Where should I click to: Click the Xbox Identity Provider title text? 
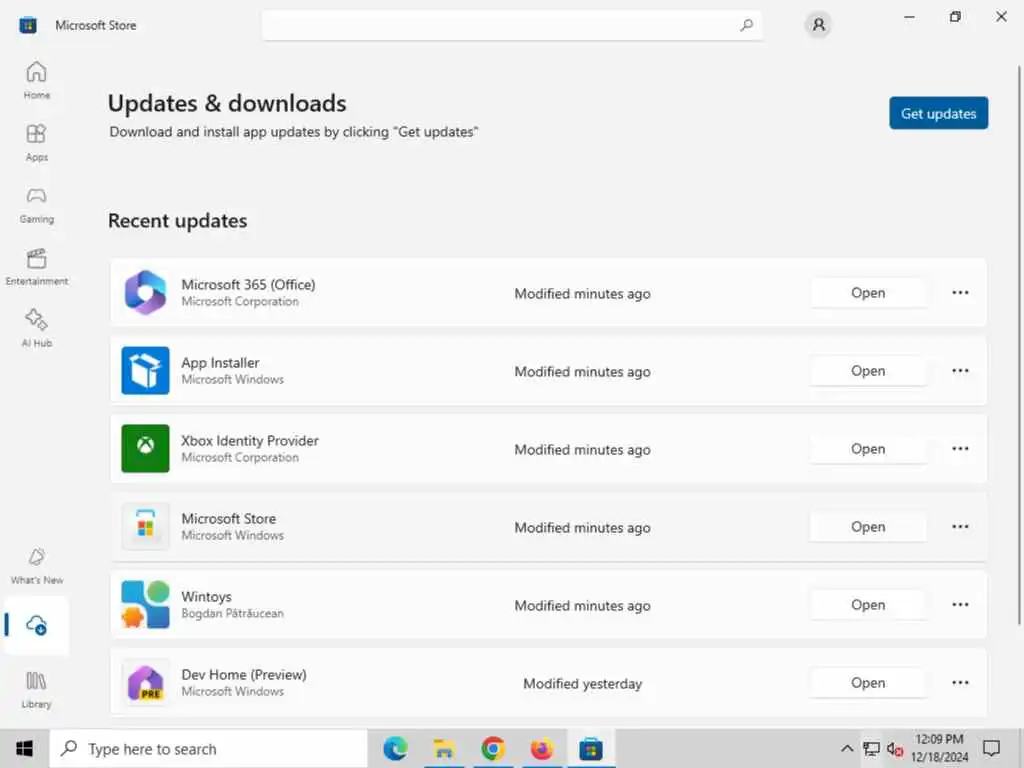[x=250, y=440]
